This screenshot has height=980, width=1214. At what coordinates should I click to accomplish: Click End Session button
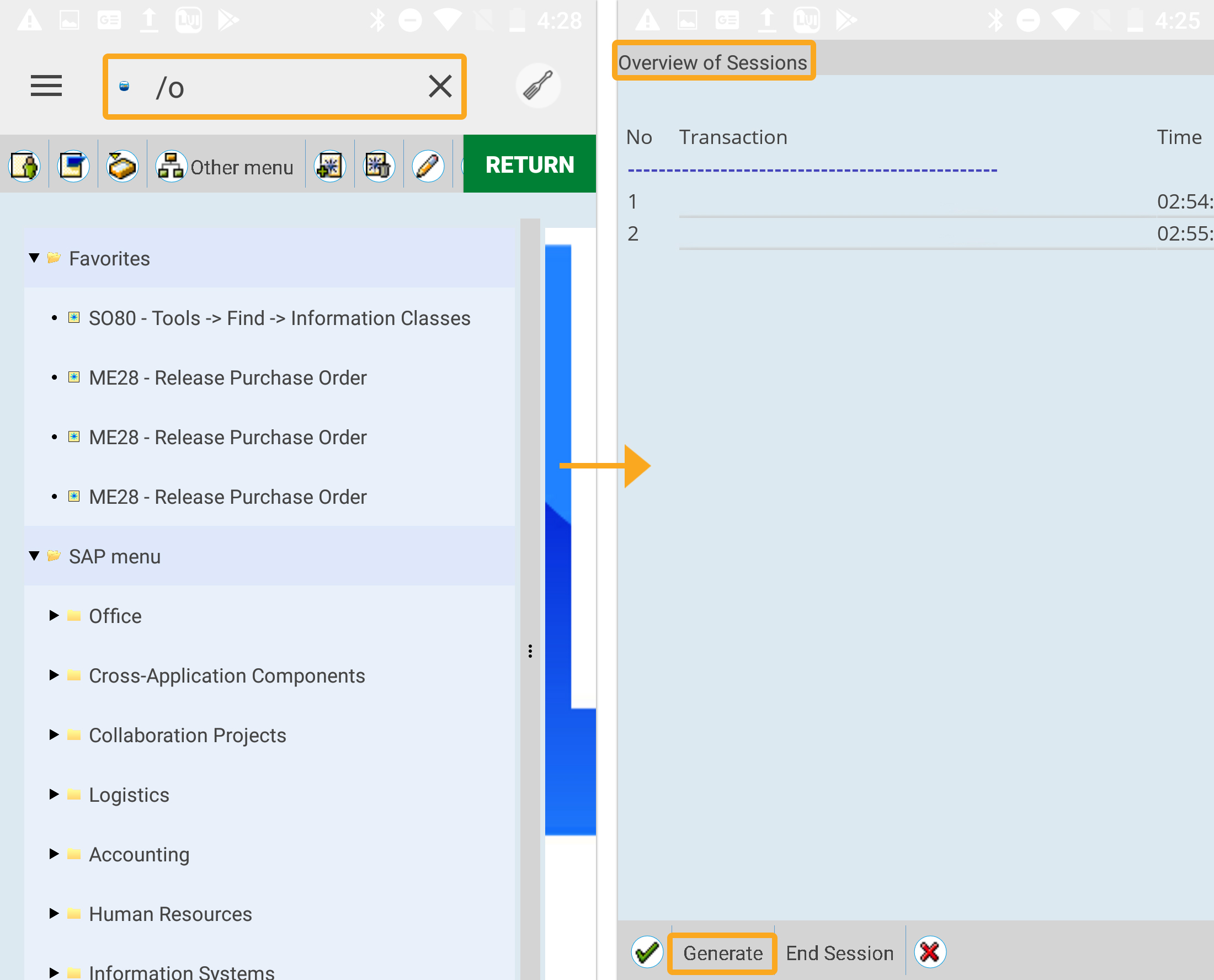[x=839, y=953]
